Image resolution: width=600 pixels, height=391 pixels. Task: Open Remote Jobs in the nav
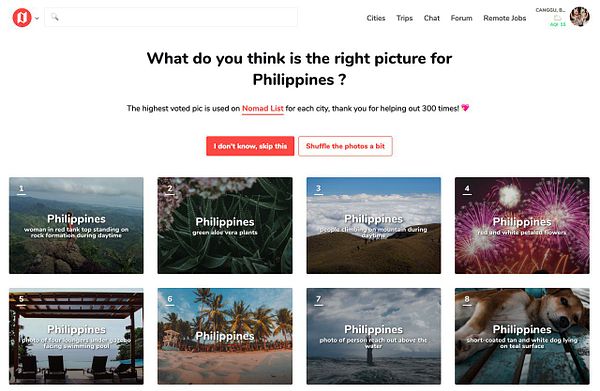[504, 18]
